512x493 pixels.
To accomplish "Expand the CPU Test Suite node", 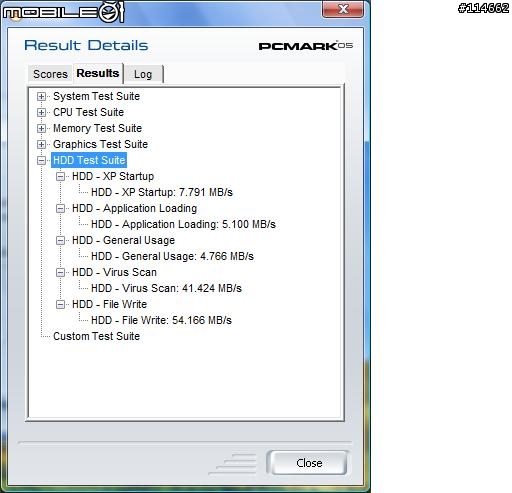I will 41,113.
